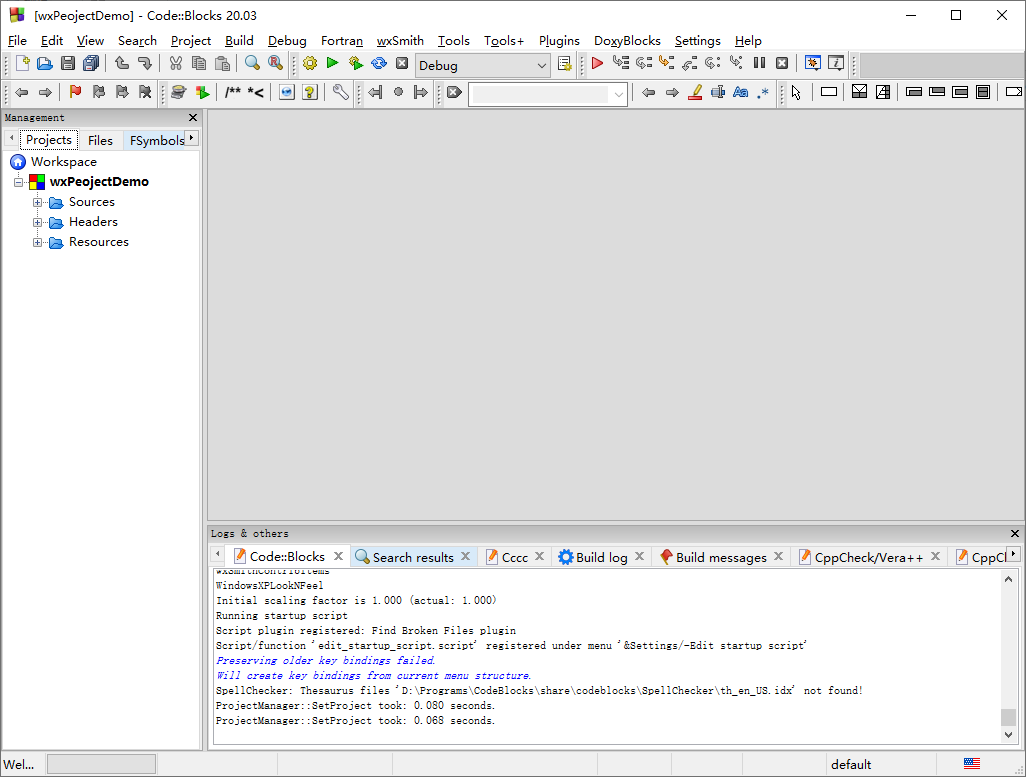
Task: Open the Settings menu
Action: tap(698, 41)
